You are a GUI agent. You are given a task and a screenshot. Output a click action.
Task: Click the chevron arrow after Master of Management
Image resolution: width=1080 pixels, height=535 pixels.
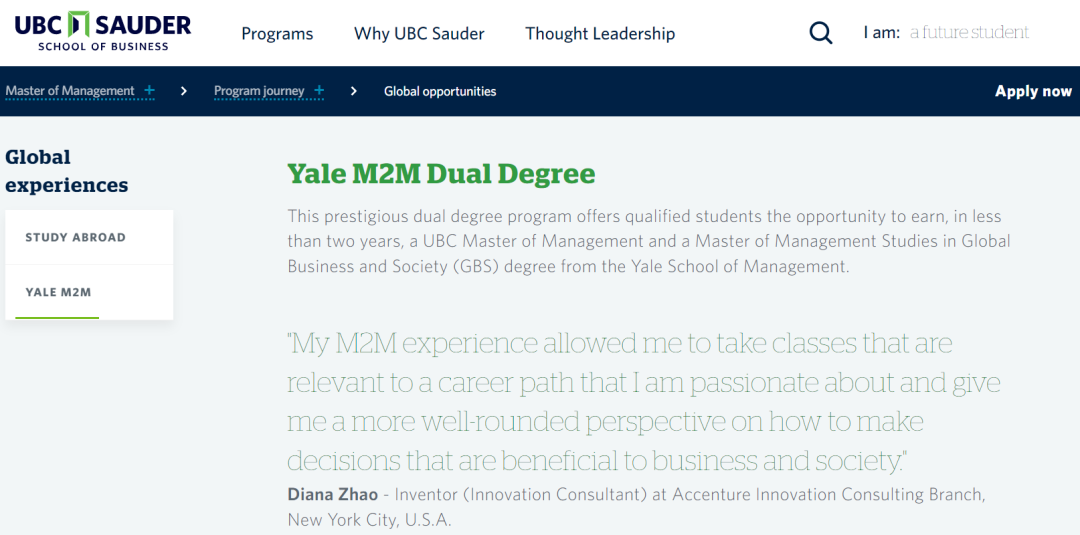[x=184, y=91]
